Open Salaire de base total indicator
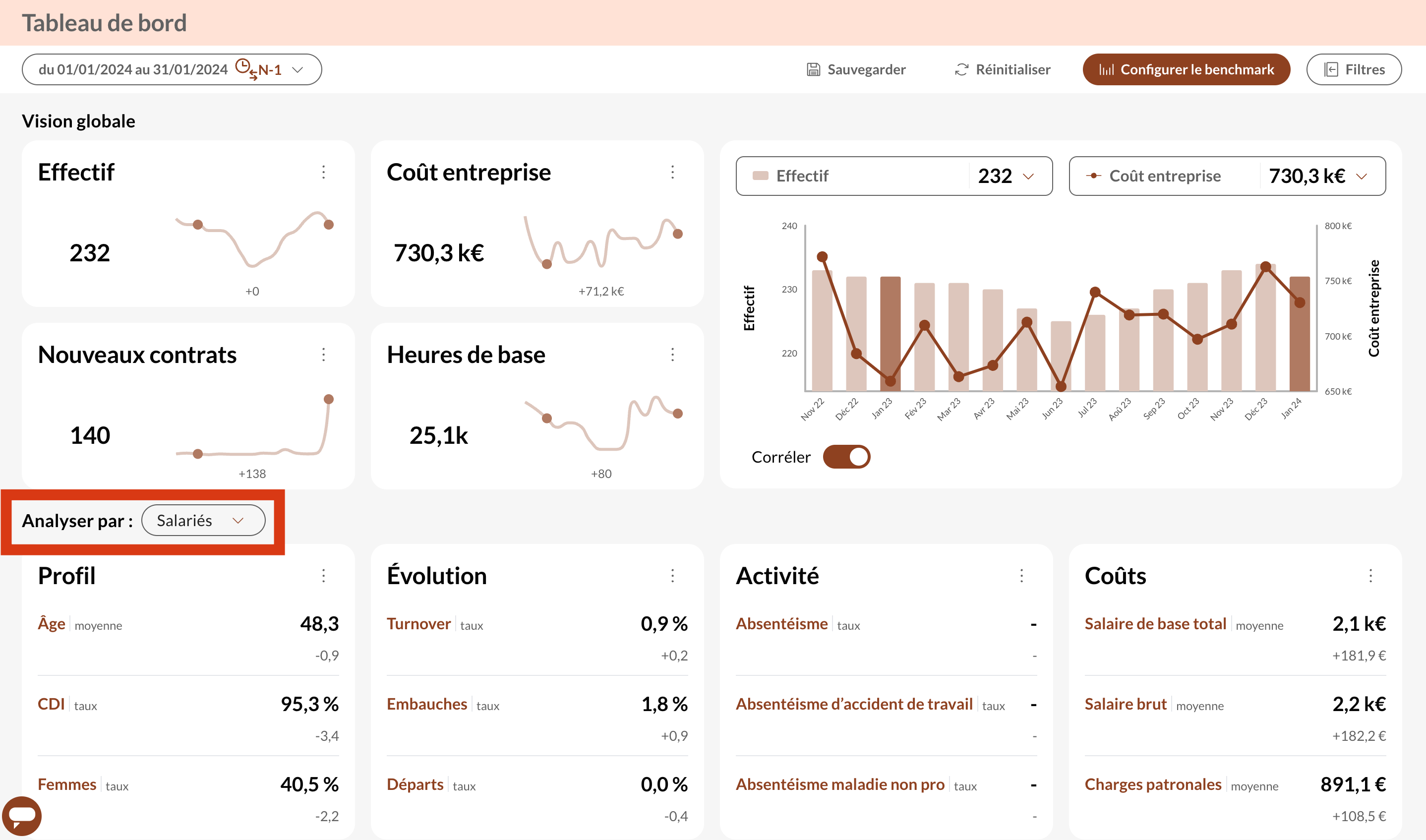Image resolution: width=1426 pixels, height=840 pixels. click(1155, 624)
